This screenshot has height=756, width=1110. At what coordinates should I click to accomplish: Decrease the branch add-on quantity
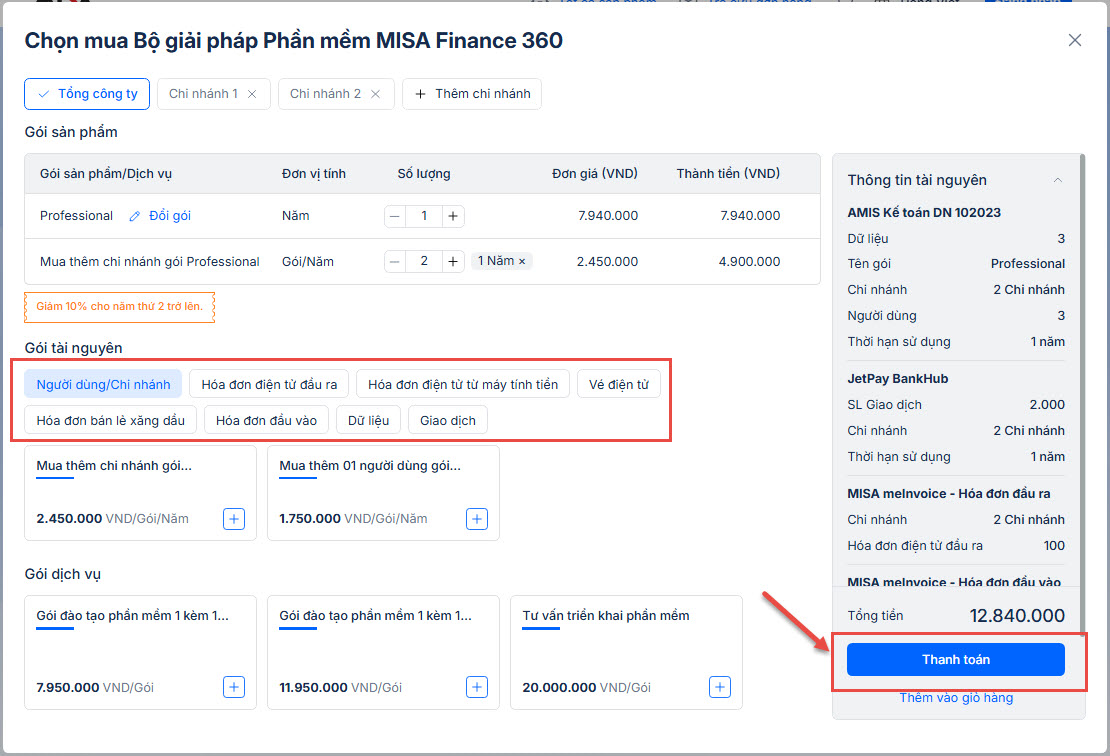[x=396, y=262]
